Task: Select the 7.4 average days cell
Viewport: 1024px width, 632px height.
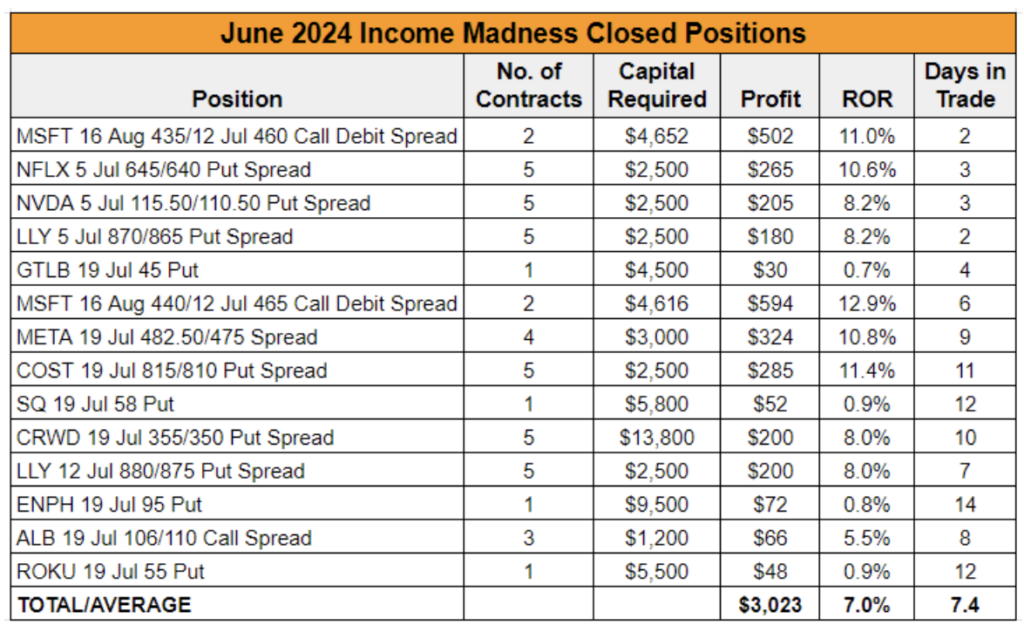Action: pos(965,605)
